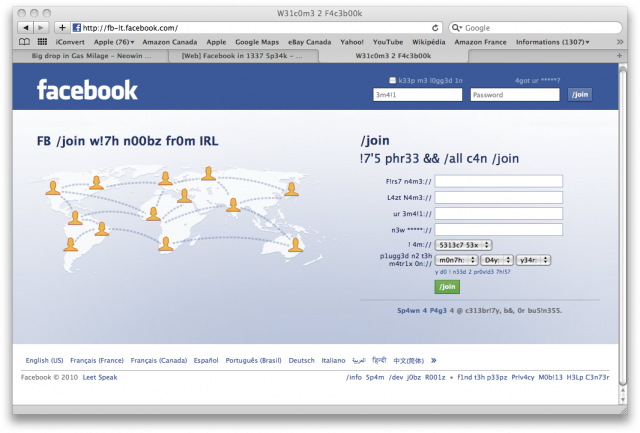Add bookmark with plus button
Viewport: 640px width, 433px height.
pyautogui.click(x=62, y=28)
